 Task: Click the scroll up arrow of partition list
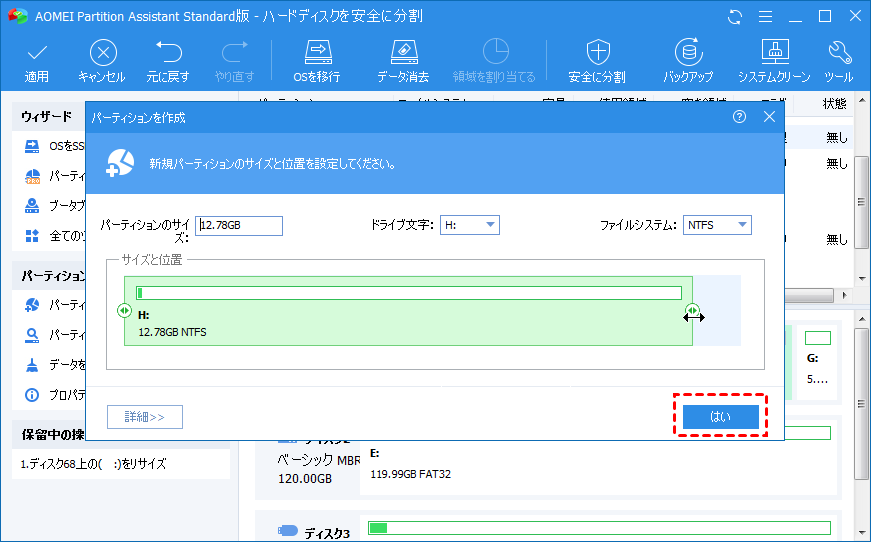pyautogui.click(x=862, y=101)
